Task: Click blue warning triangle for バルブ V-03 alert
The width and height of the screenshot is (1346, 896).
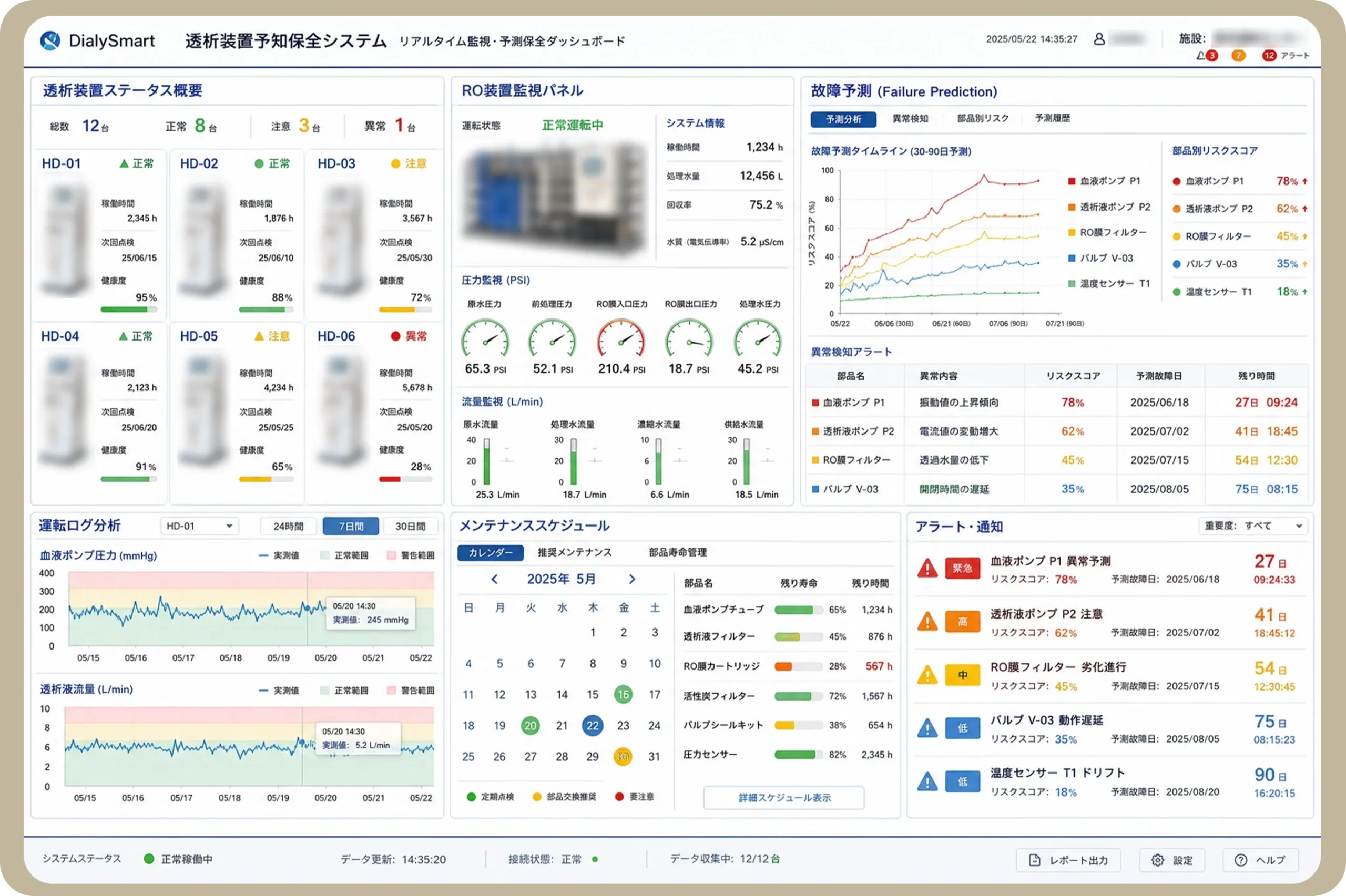Action: (x=927, y=728)
